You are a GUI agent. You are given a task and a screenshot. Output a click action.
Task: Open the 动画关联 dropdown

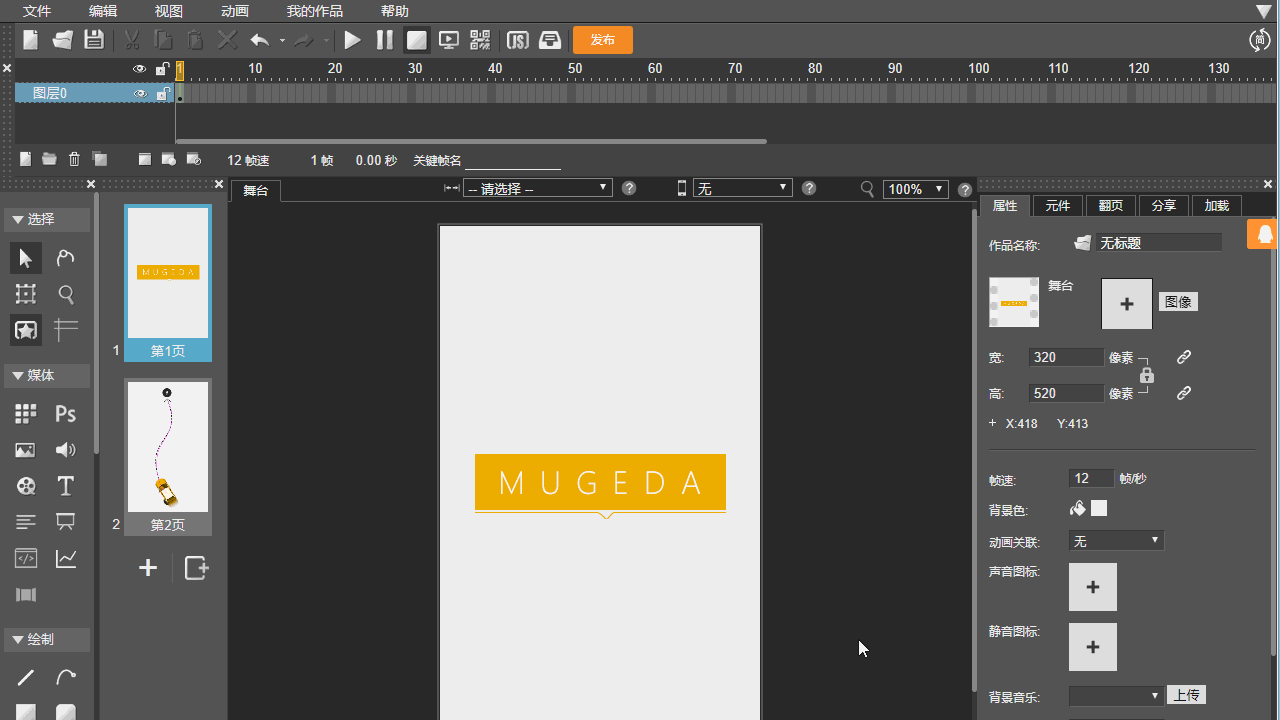click(x=1116, y=541)
